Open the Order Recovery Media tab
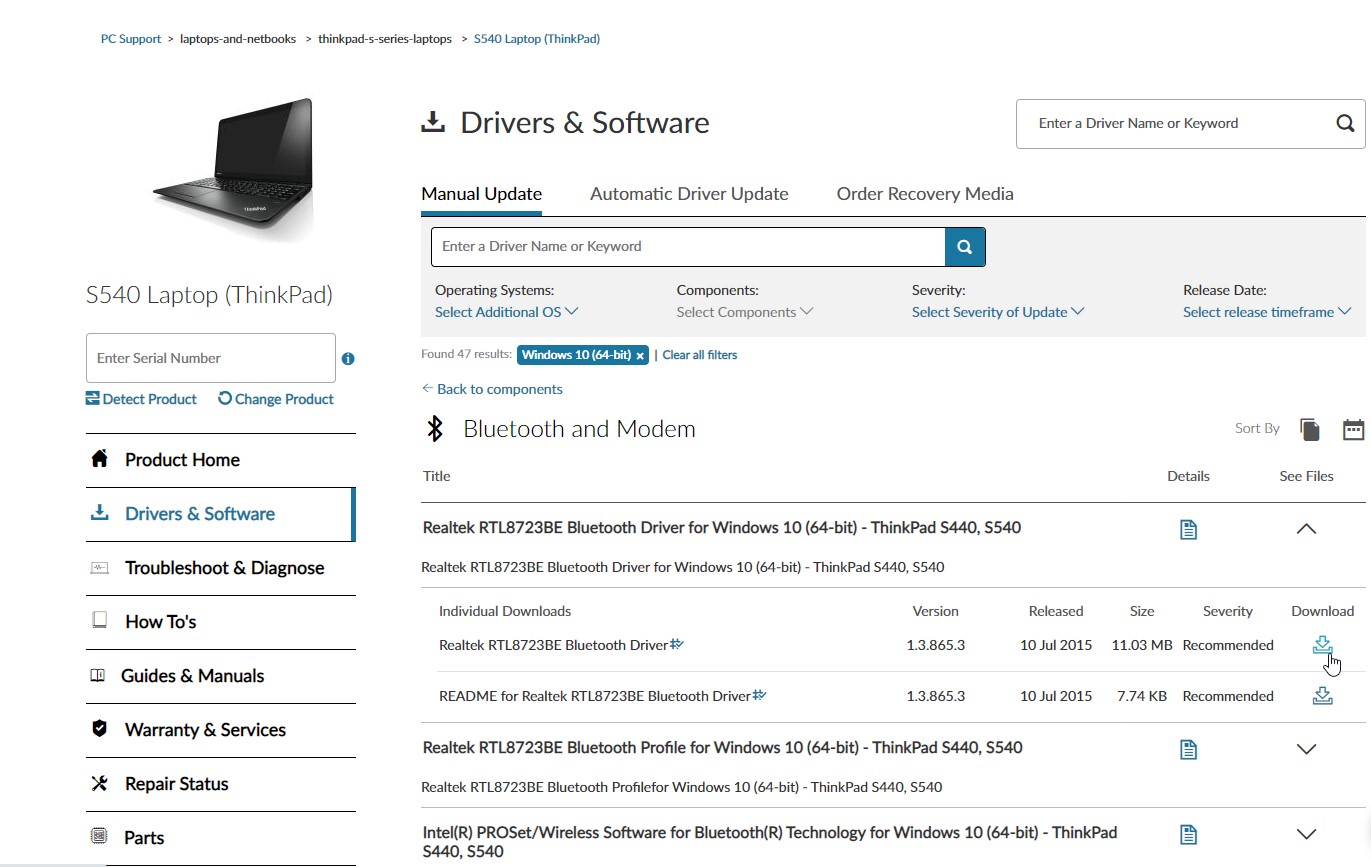Image resolution: width=1371 pixels, height=867 pixels. pyautogui.click(x=924, y=193)
